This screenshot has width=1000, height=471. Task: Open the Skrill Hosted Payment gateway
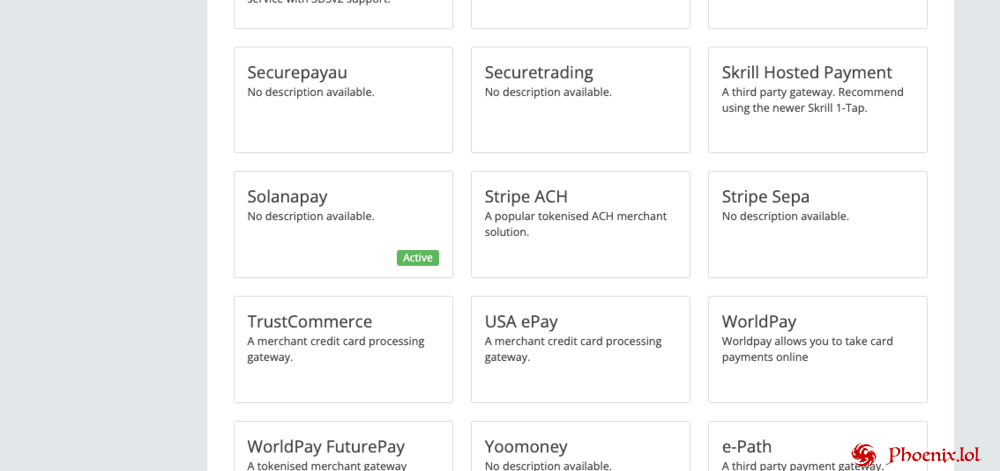click(x=817, y=100)
